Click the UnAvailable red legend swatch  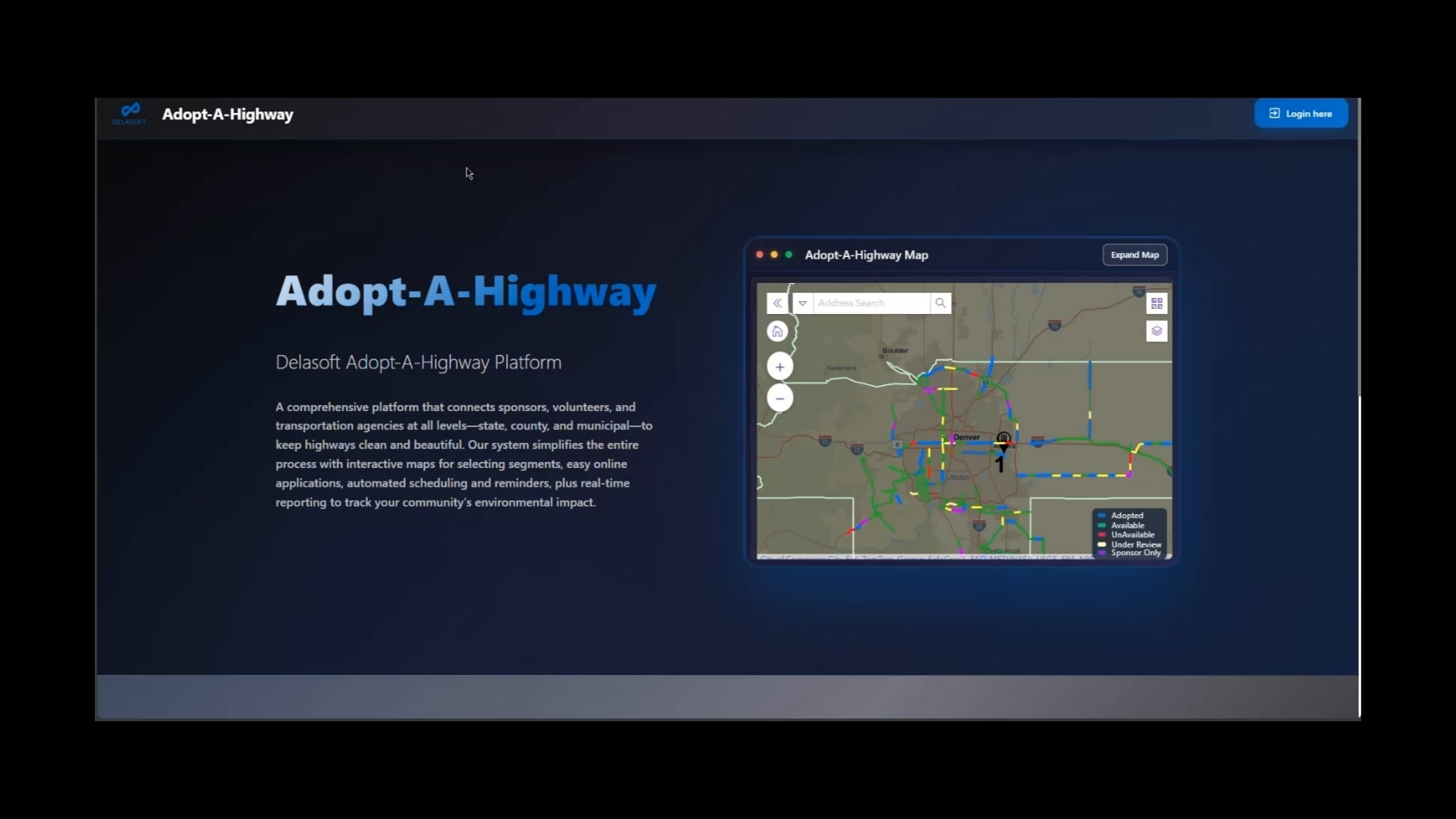(1102, 535)
